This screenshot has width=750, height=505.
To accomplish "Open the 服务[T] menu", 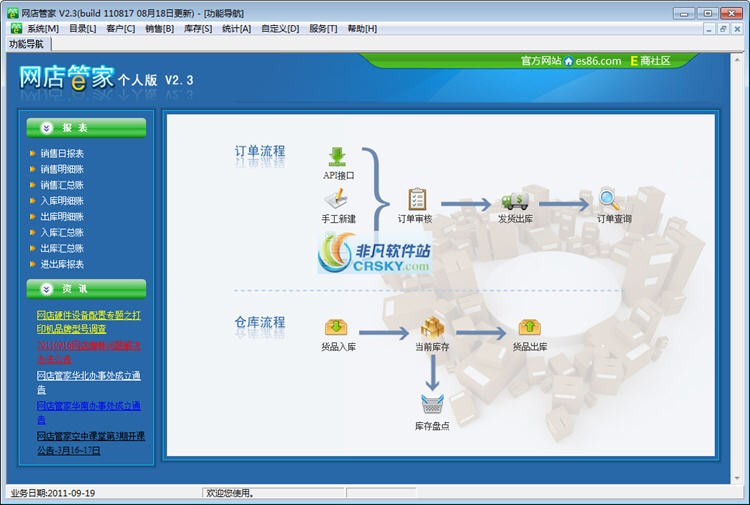I will pos(323,29).
